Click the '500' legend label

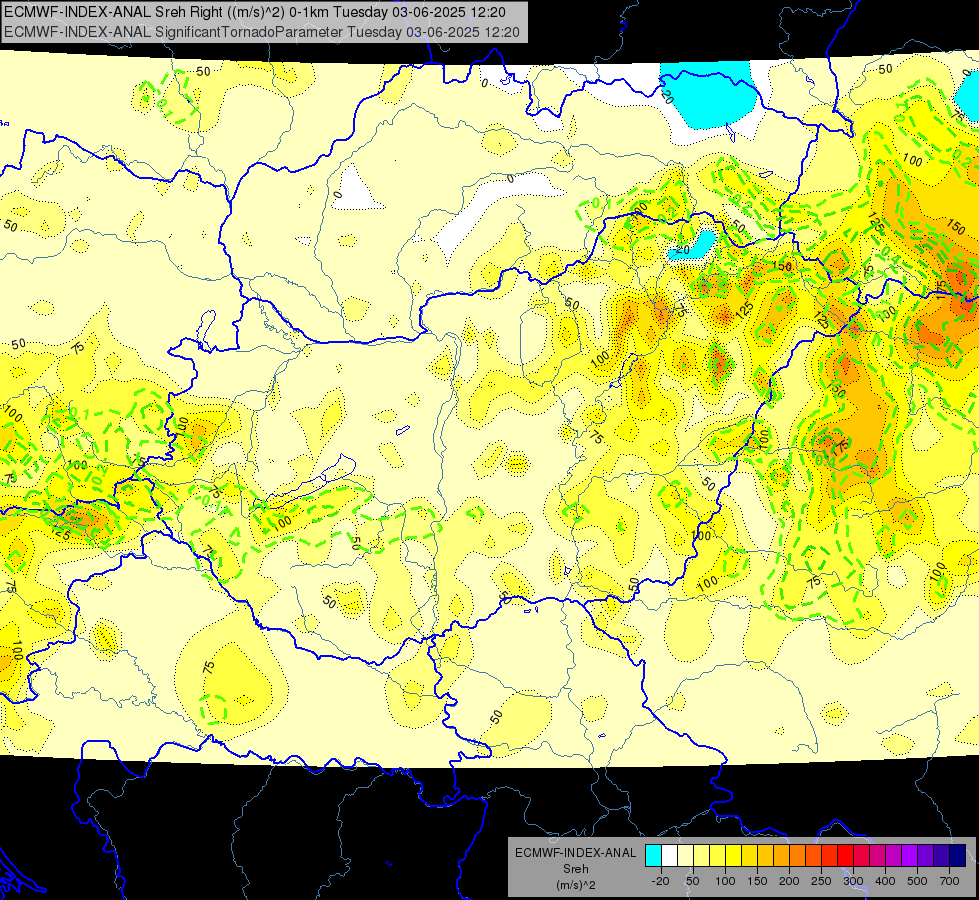point(917,881)
